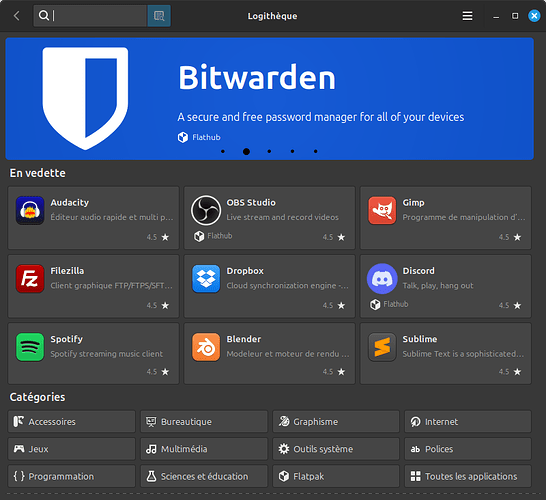Open the Graphisme category
The image size is (546, 500).
(336, 422)
